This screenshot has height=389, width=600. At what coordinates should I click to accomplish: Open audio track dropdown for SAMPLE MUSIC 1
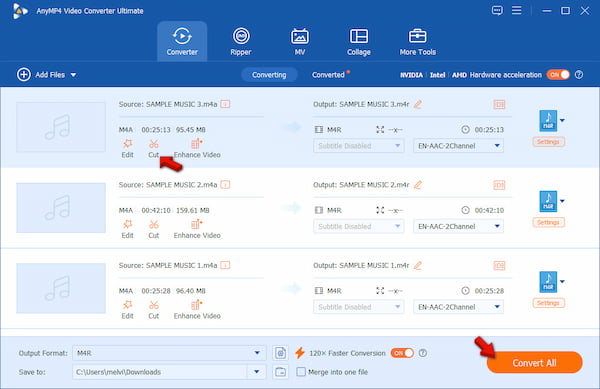(x=458, y=307)
